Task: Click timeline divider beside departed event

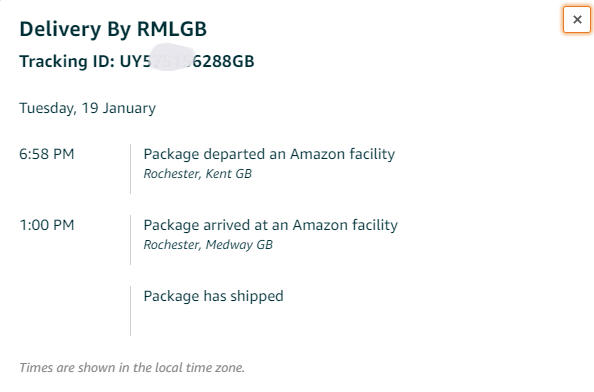Action: 130,169
